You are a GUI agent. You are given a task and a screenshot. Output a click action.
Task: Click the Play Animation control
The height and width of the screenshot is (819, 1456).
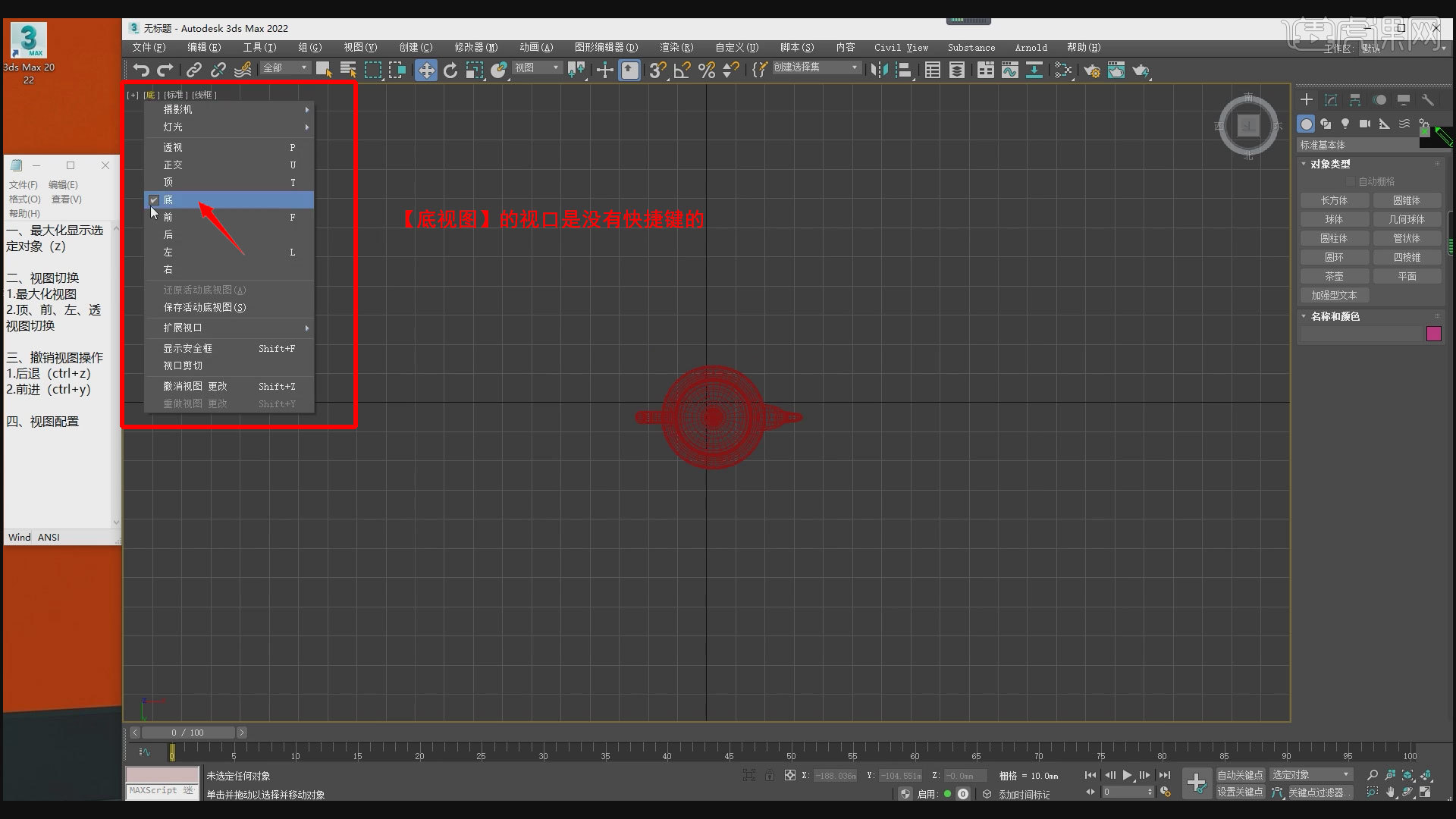[x=1127, y=775]
